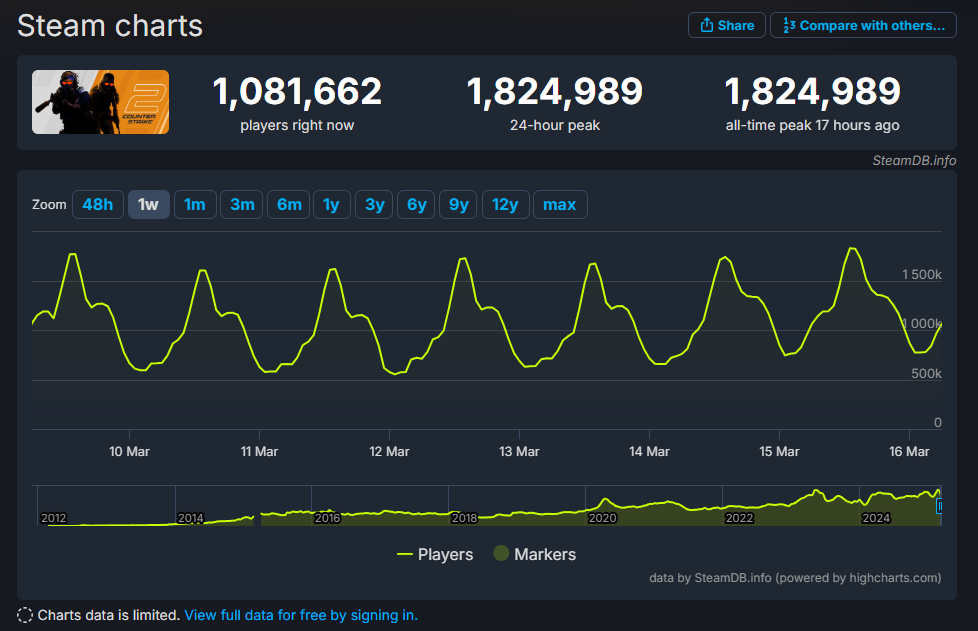The image size is (978, 631).
Task: Click the Counter-Strike 2 game thumbnail
Action: point(100,102)
